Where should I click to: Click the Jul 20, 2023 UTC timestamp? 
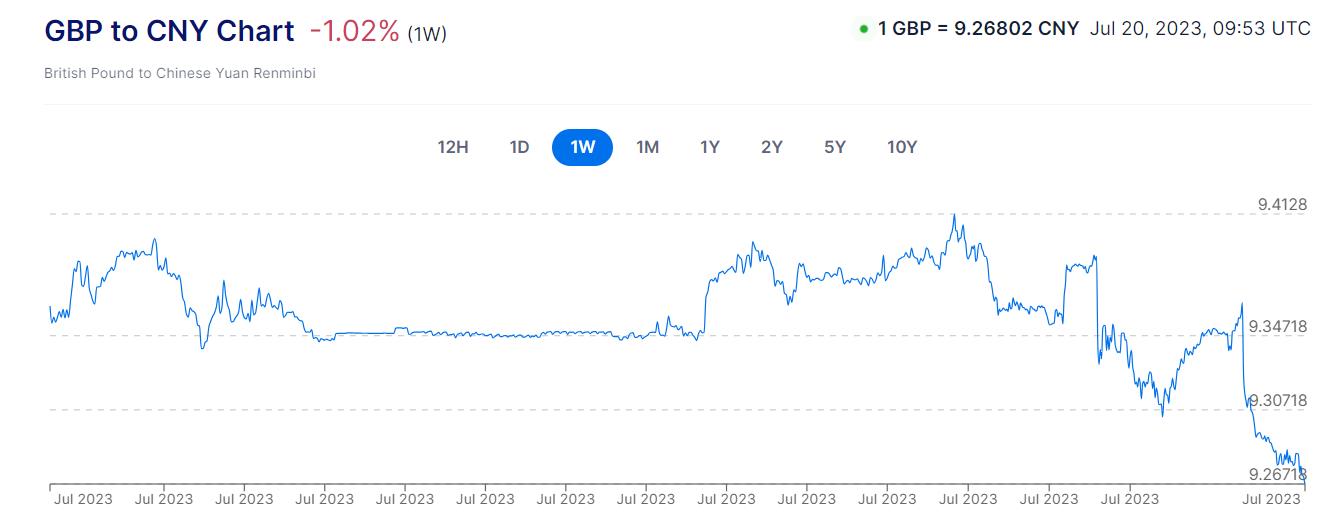(x=1200, y=28)
